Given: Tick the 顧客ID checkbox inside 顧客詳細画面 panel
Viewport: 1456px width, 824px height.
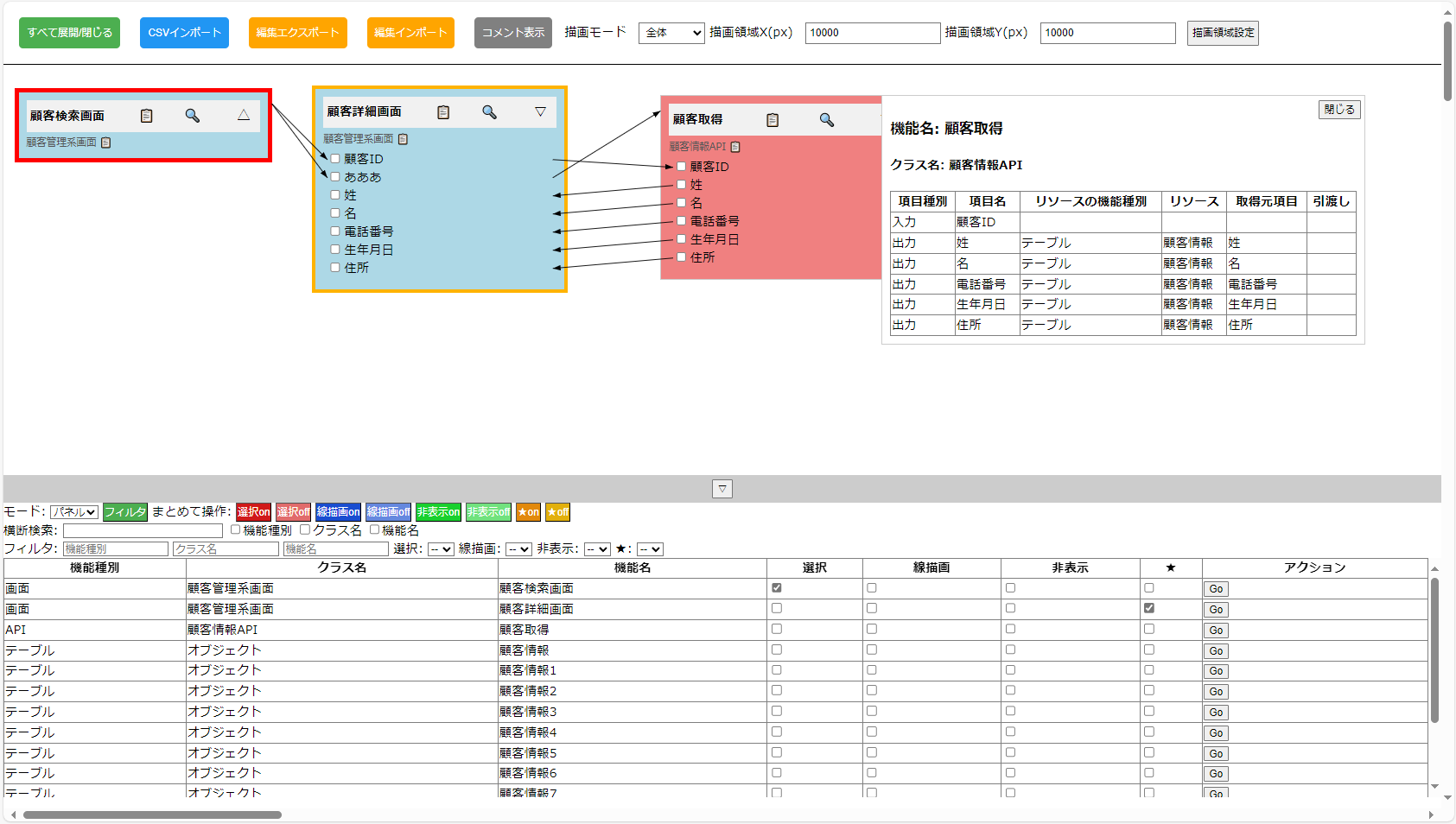Looking at the screenshot, I should (334, 159).
